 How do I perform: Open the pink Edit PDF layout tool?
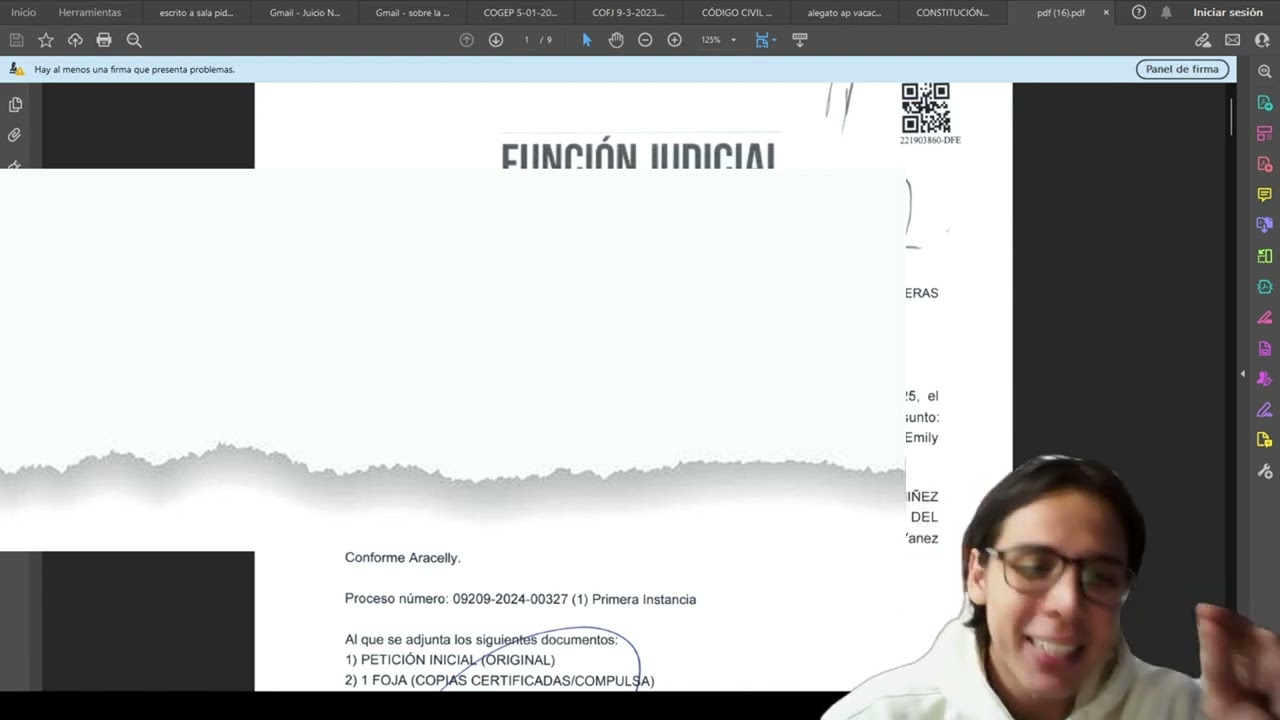[1265, 133]
